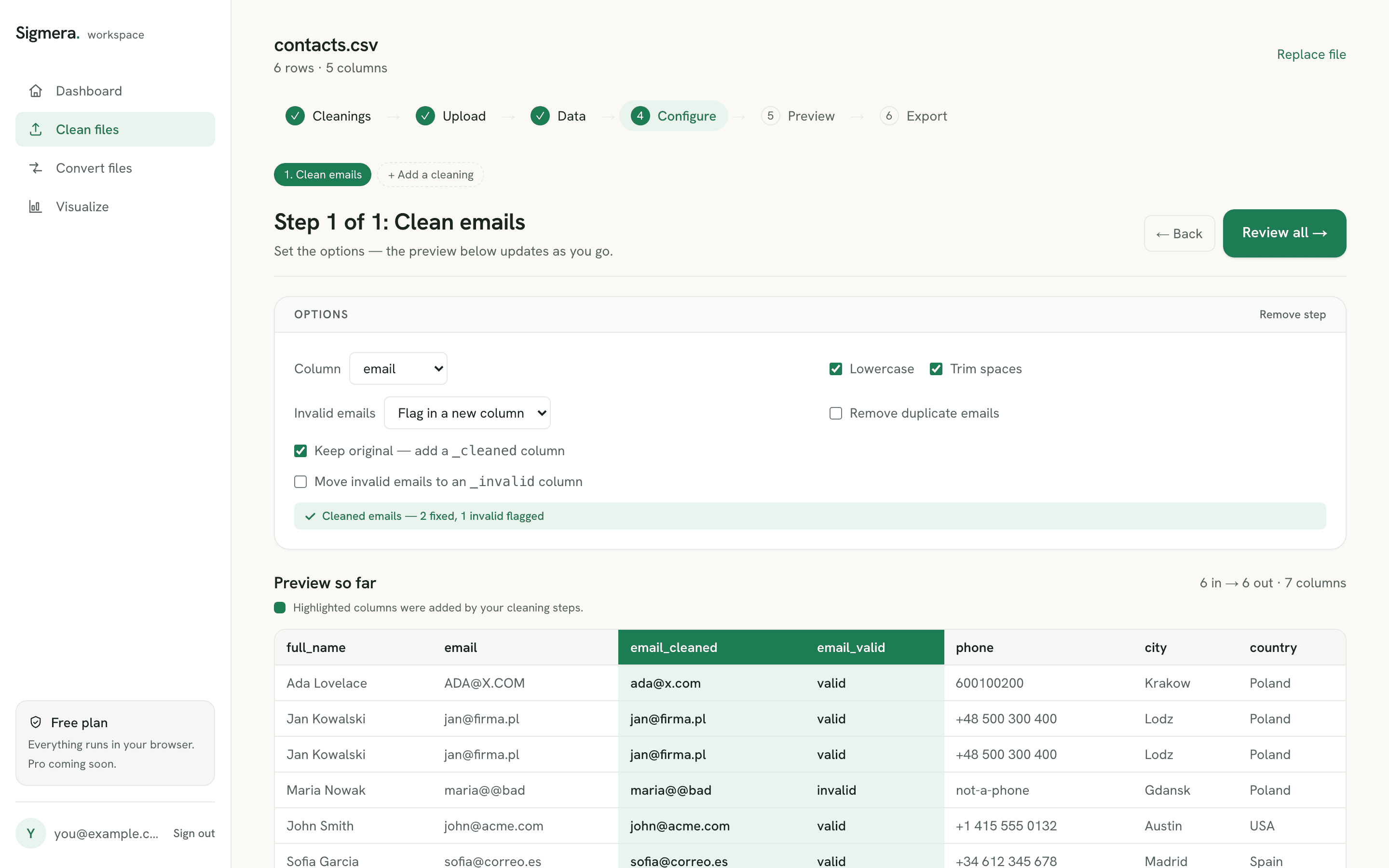Select the Export wizard step
The image size is (1389, 868).
pyautogui.click(x=914, y=116)
